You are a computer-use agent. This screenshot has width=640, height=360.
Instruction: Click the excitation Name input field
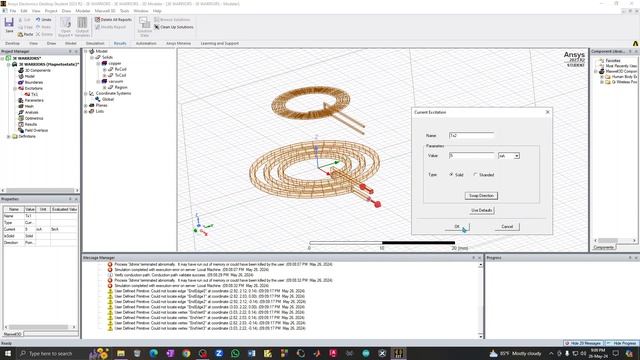coord(471,135)
